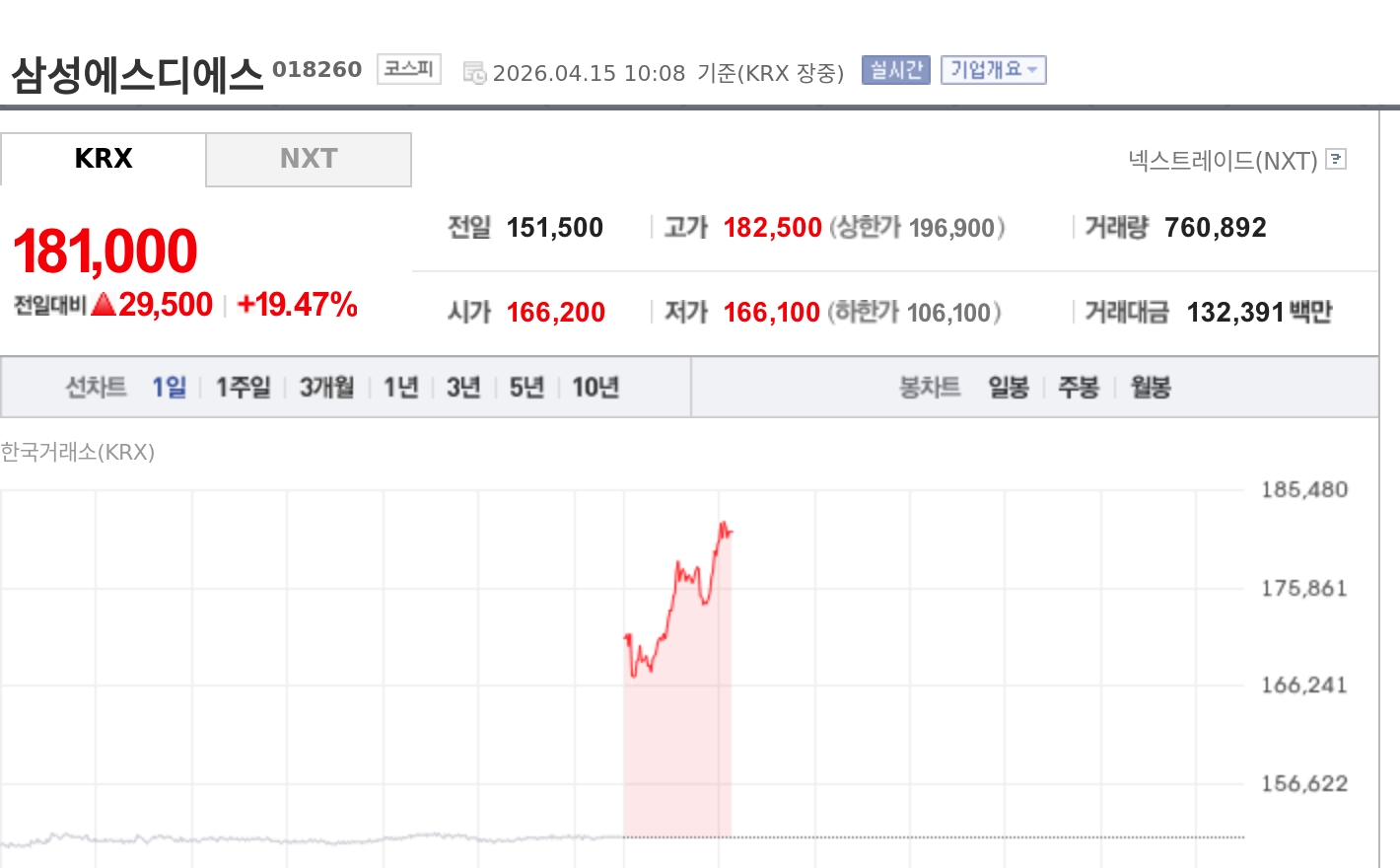
Task: Click the red intraday price line peak
Action: (x=723, y=524)
